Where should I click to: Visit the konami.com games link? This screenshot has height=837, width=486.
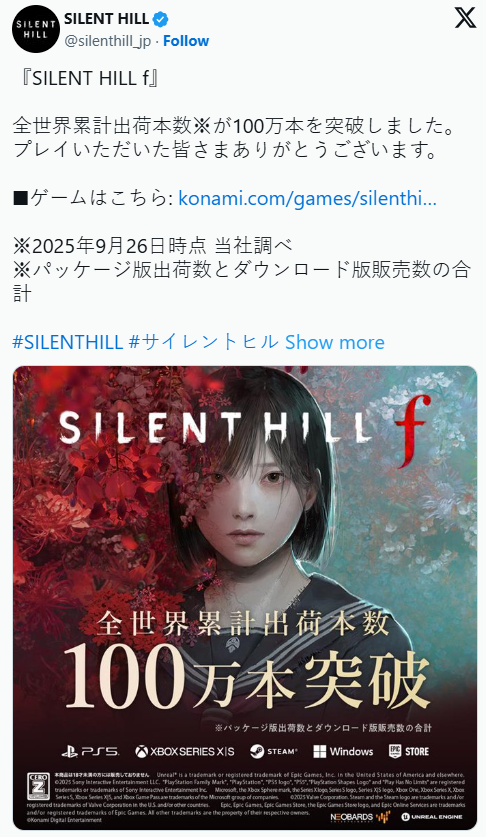307,199
